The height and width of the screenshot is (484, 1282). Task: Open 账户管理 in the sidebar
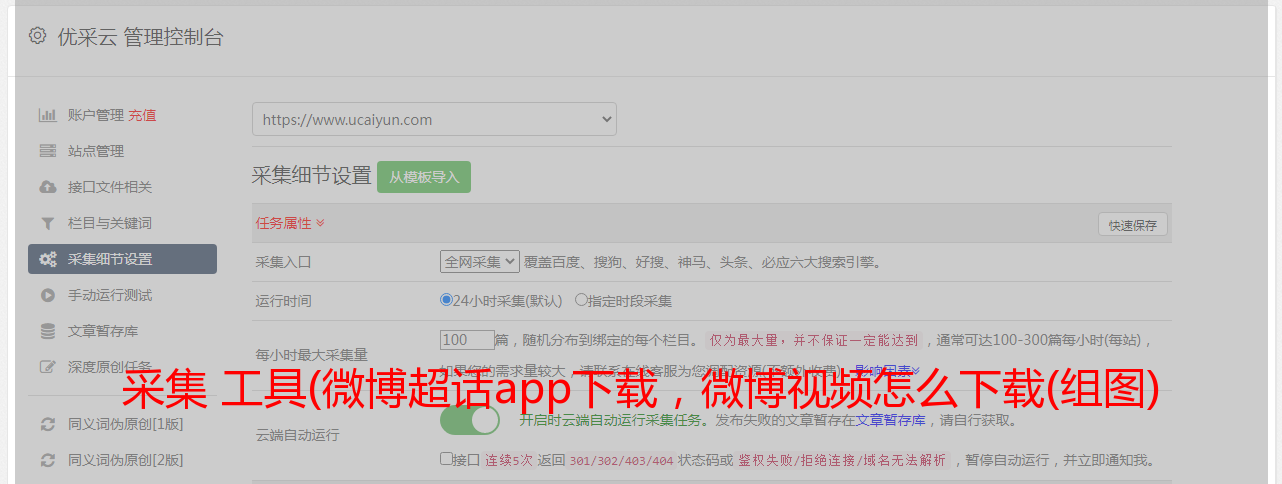pos(96,115)
